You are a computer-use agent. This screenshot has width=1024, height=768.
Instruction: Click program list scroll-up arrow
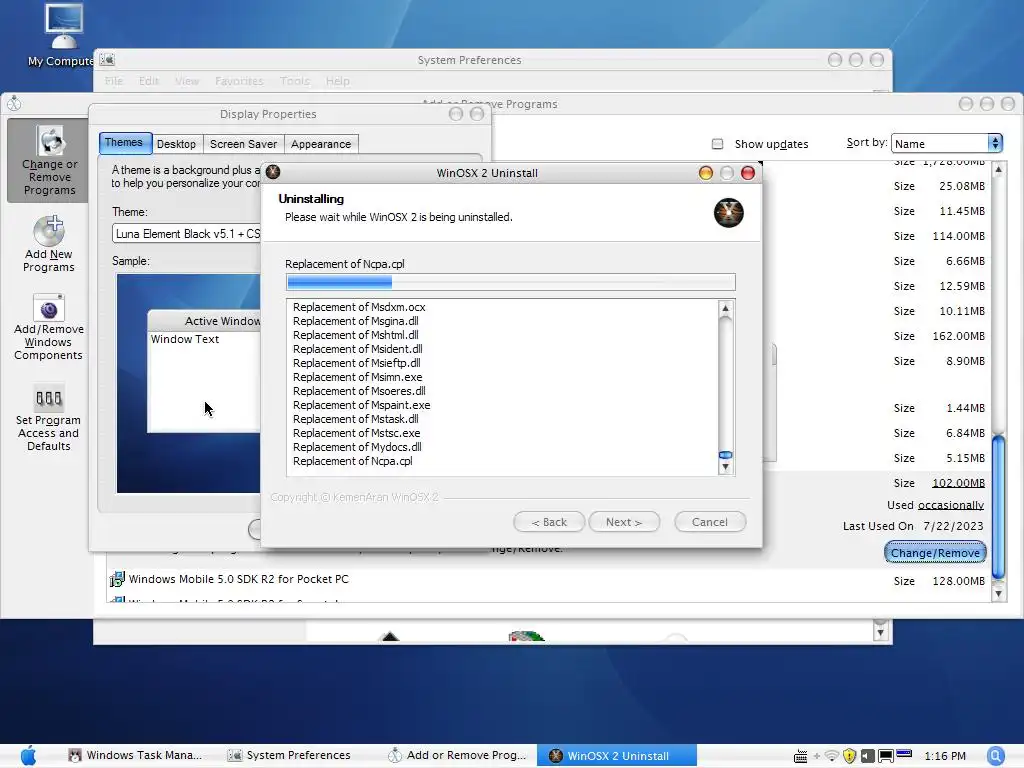coord(998,170)
